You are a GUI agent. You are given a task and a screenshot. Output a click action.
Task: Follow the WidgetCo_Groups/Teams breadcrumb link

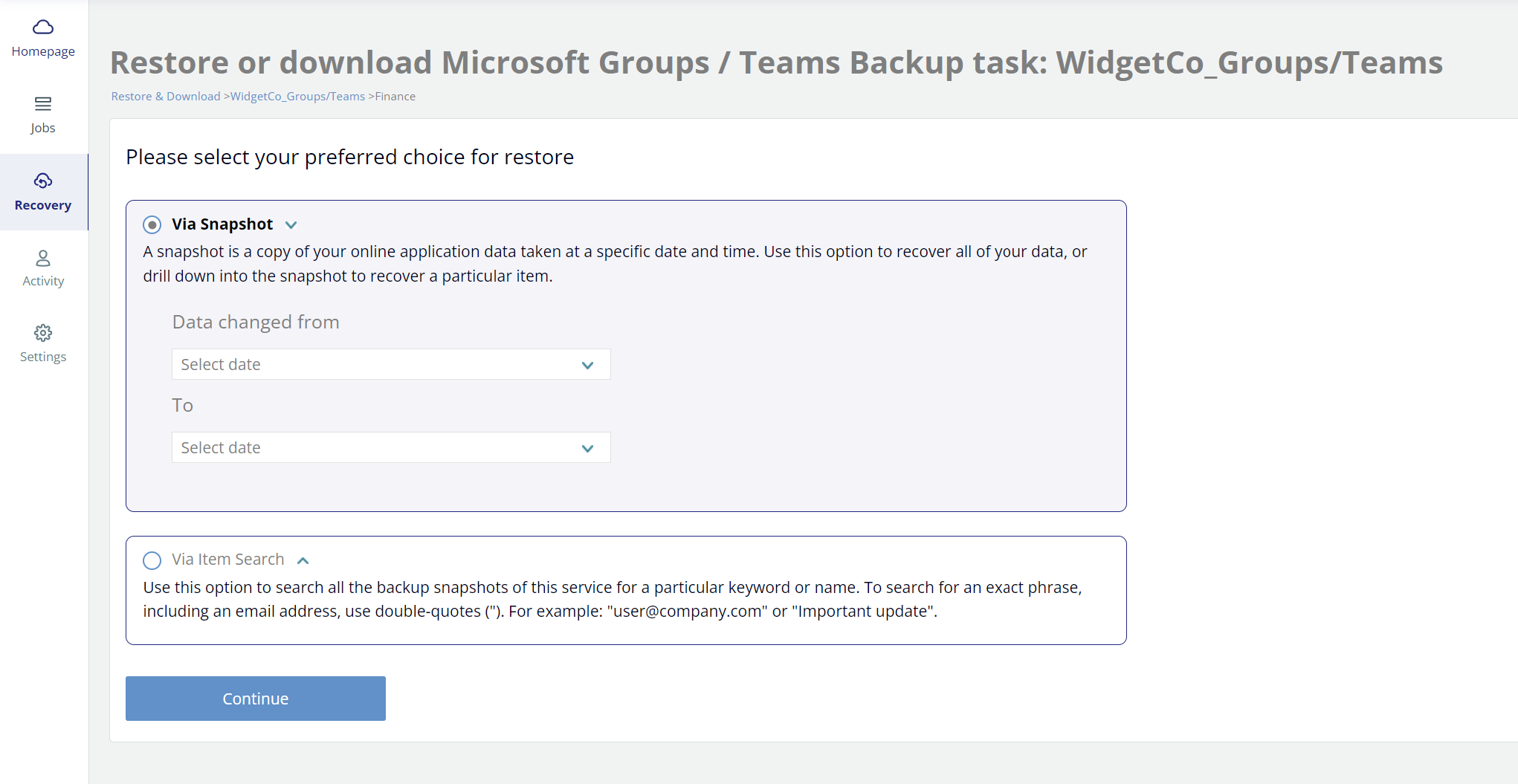[297, 97]
